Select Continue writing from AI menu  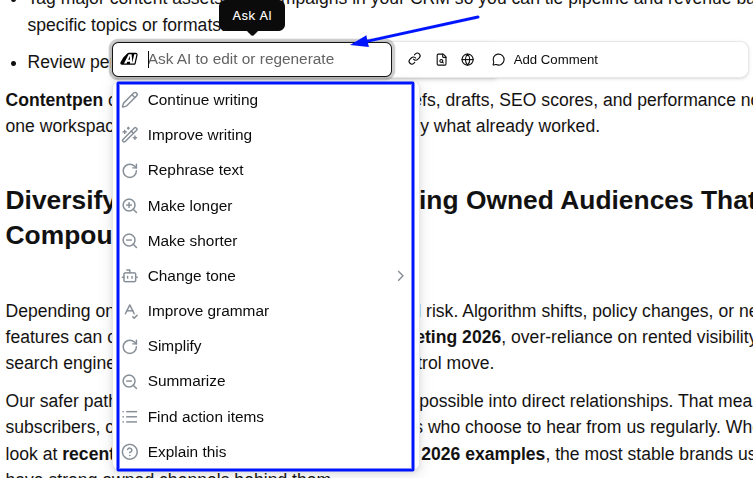[x=265, y=100]
